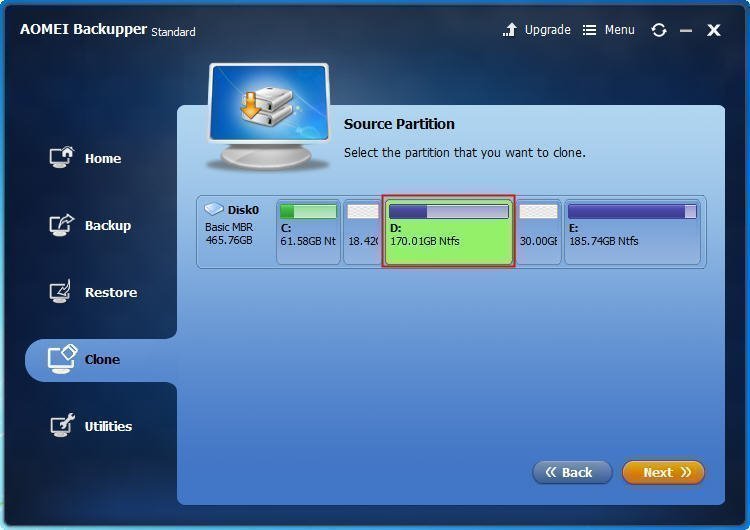
Task: Click the refresh icon
Action: (659, 30)
